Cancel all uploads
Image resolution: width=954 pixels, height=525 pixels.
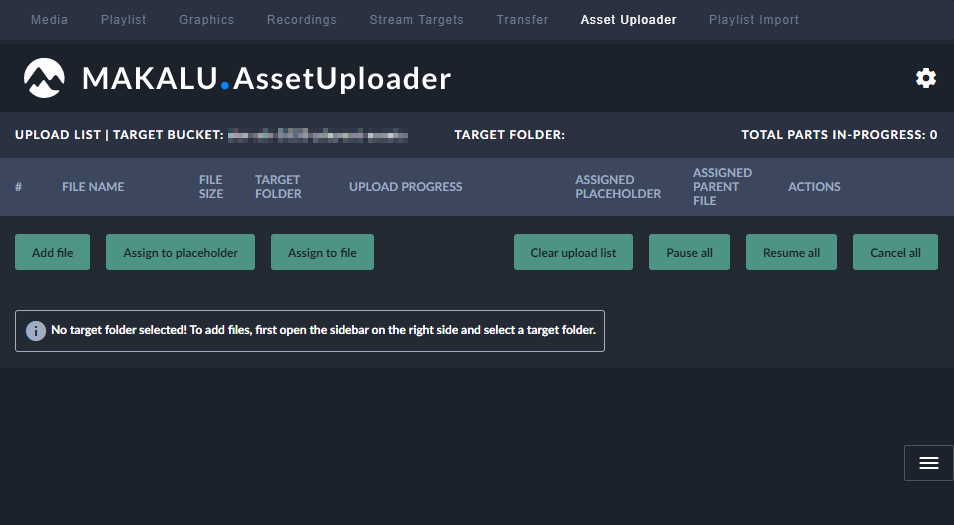pyautogui.click(x=896, y=252)
